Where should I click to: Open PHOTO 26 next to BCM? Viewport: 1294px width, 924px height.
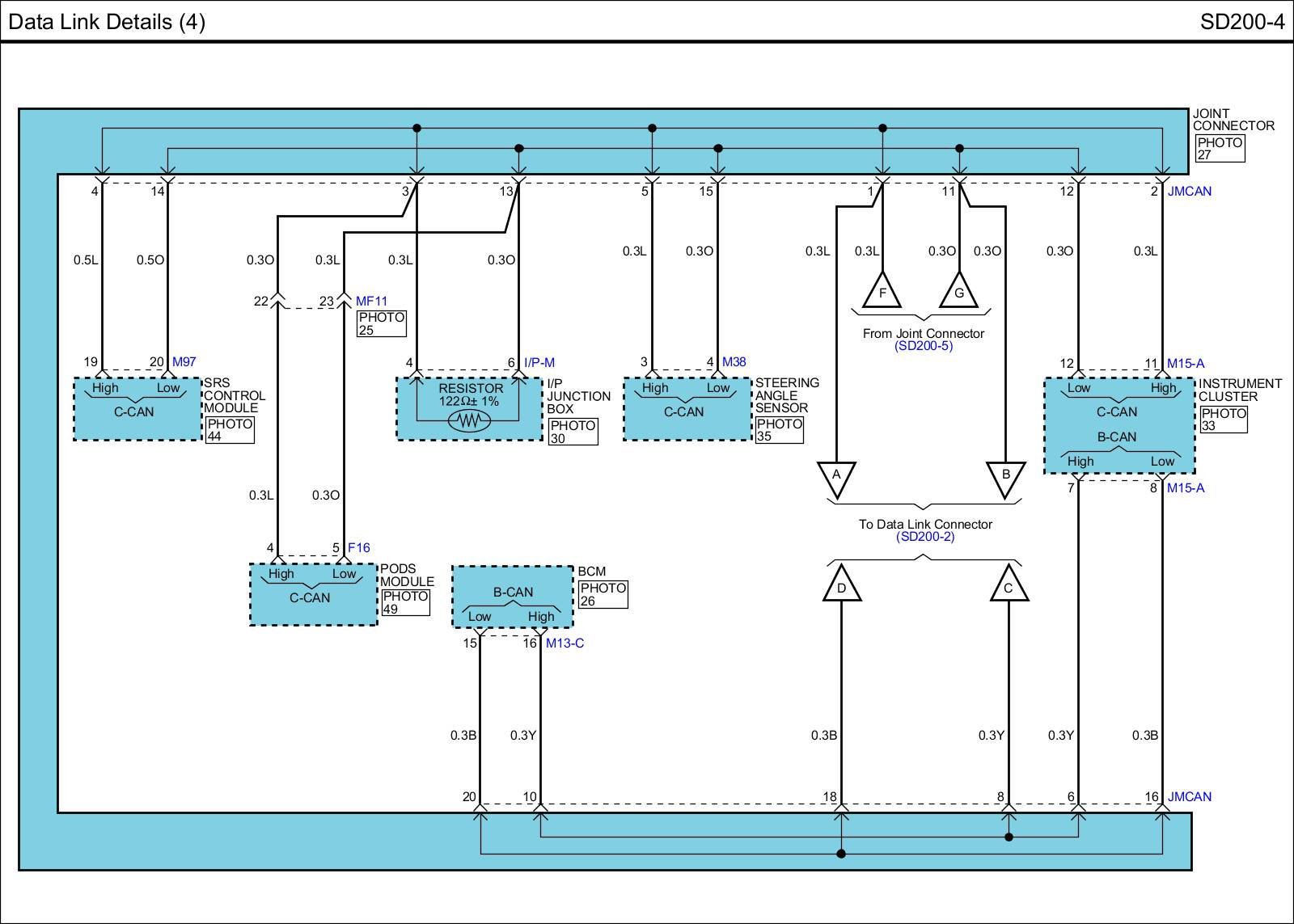(x=603, y=594)
